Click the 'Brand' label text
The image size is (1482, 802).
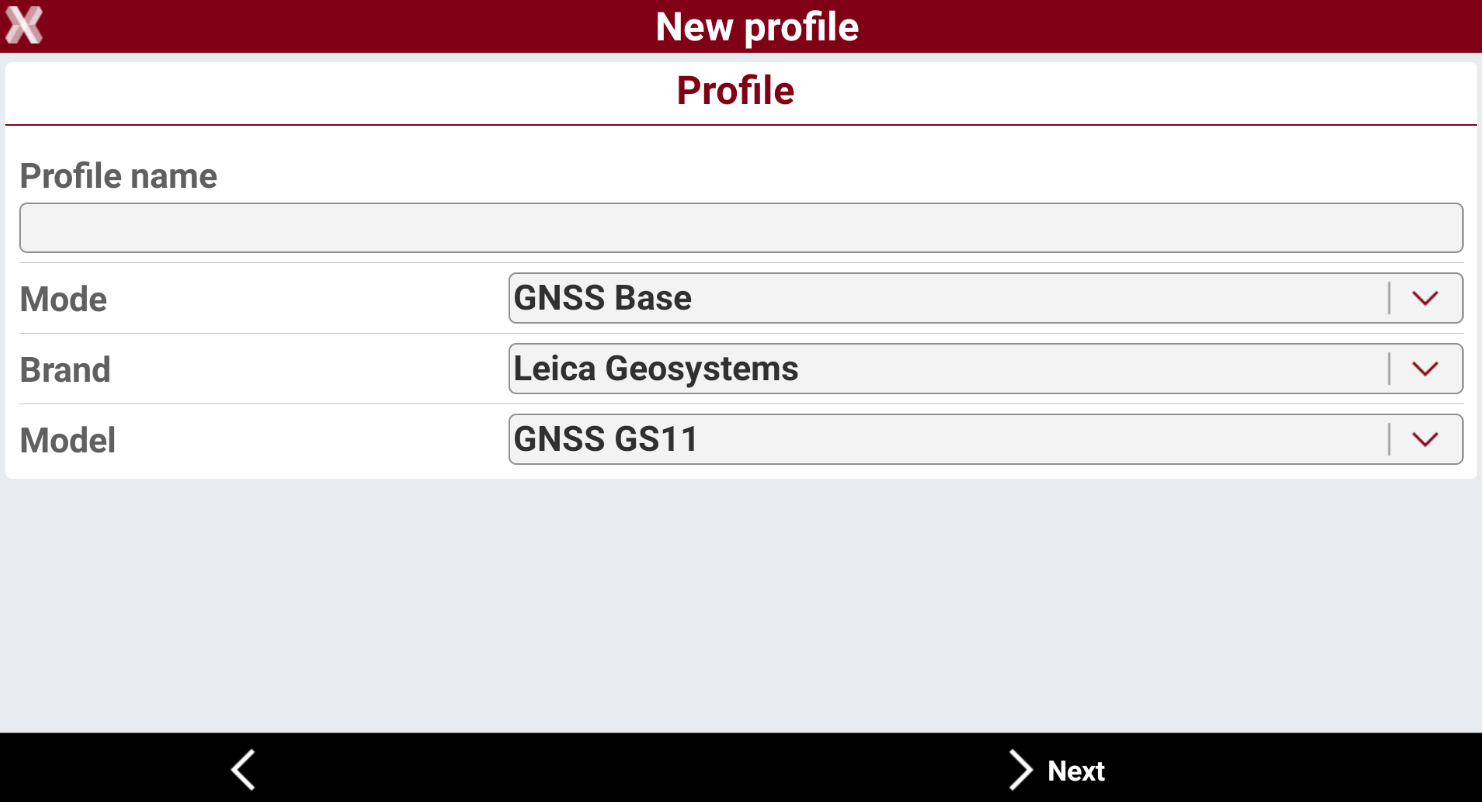pyautogui.click(x=66, y=370)
